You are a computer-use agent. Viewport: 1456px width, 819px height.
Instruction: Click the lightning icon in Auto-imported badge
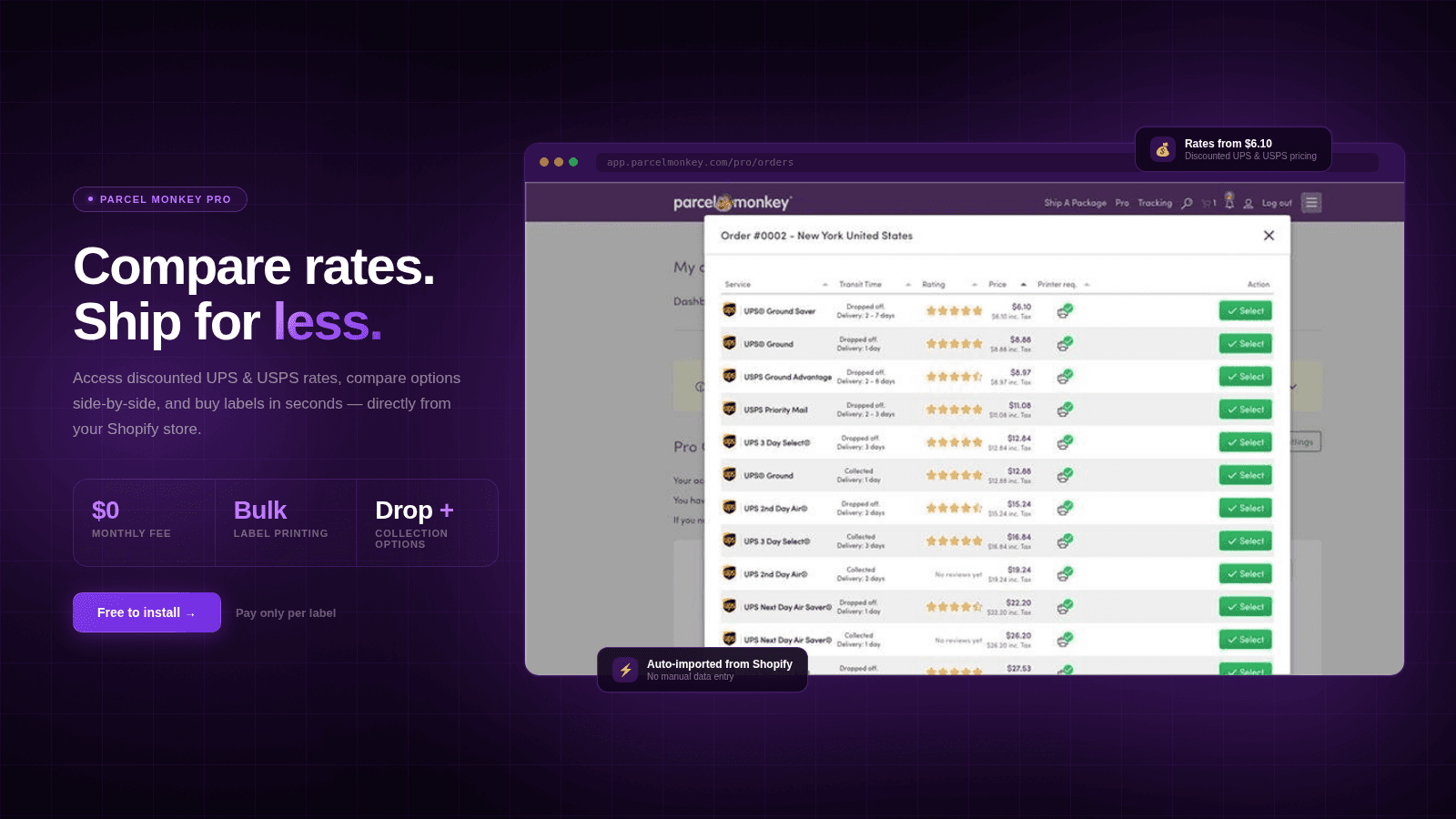coord(625,670)
